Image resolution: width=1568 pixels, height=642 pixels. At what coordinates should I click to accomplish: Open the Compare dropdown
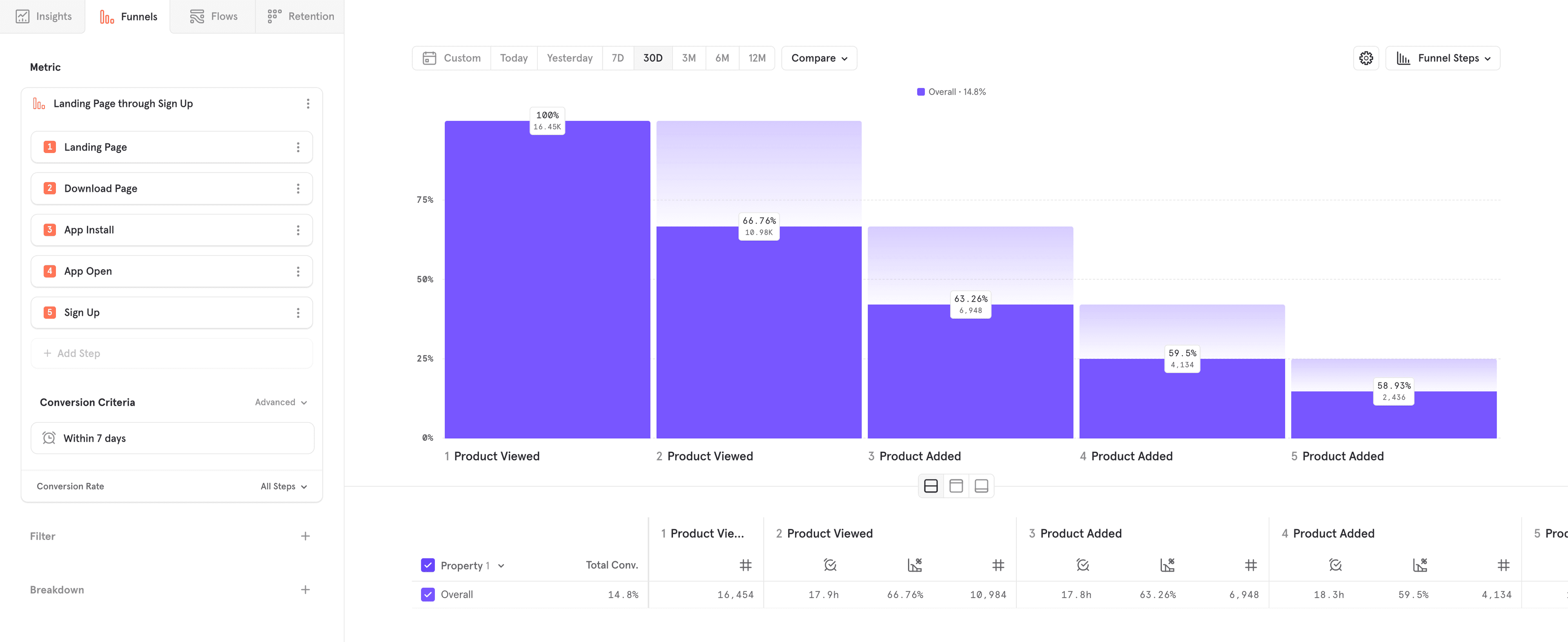coord(819,58)
